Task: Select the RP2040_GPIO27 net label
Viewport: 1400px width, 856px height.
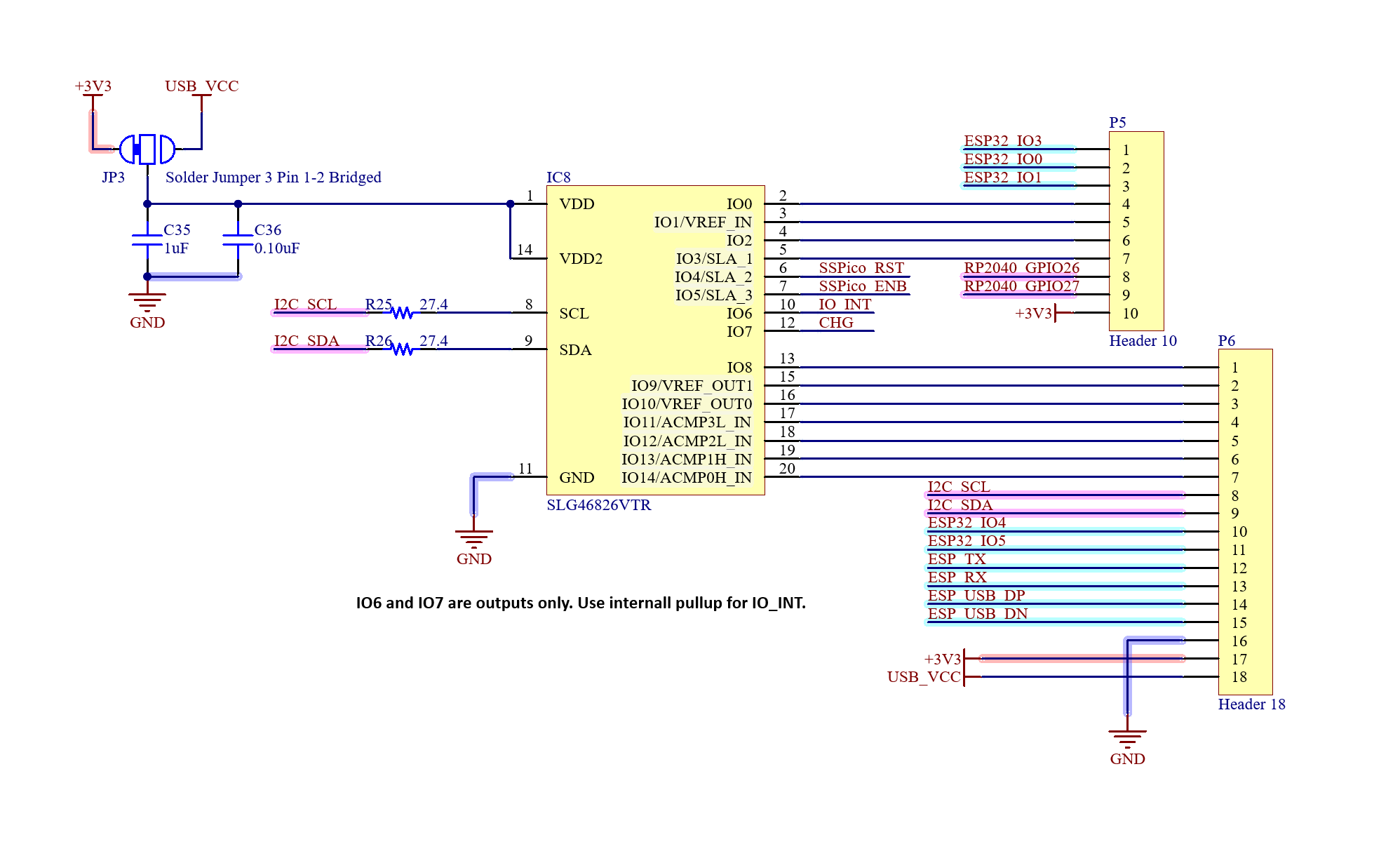Action: coord(1021,286)
